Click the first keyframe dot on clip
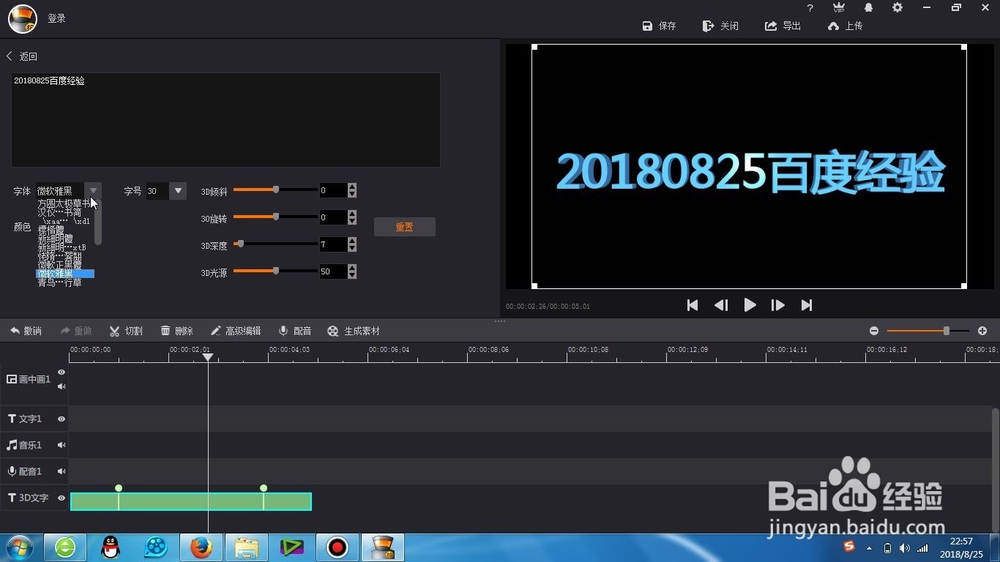 point(119,488)
